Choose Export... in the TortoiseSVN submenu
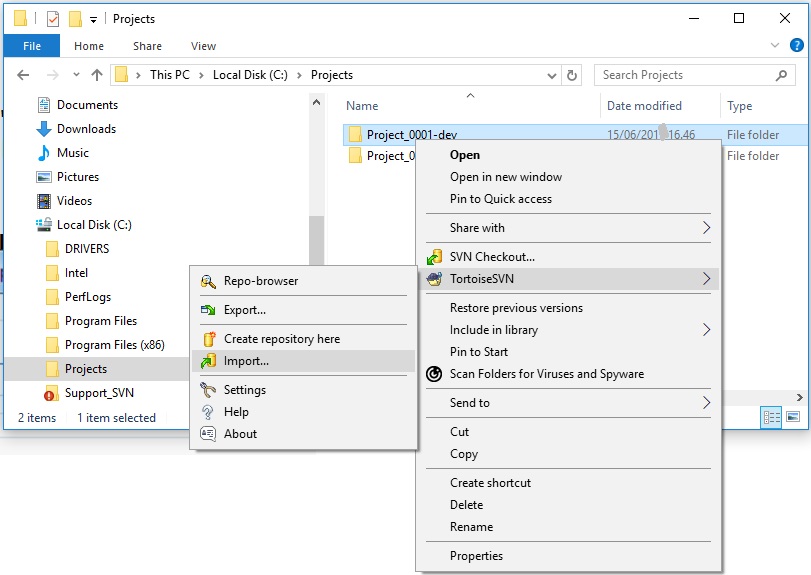 coord(304,310)
